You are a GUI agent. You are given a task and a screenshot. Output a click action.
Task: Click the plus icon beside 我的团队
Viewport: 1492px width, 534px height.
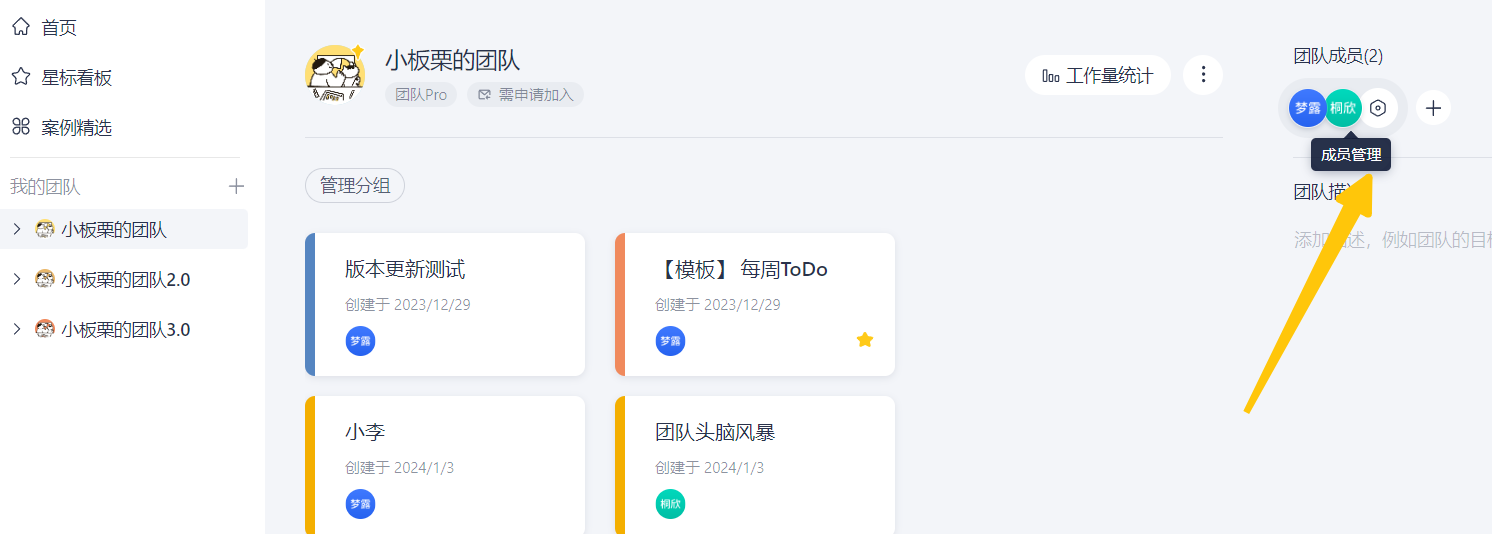[236, 186]
